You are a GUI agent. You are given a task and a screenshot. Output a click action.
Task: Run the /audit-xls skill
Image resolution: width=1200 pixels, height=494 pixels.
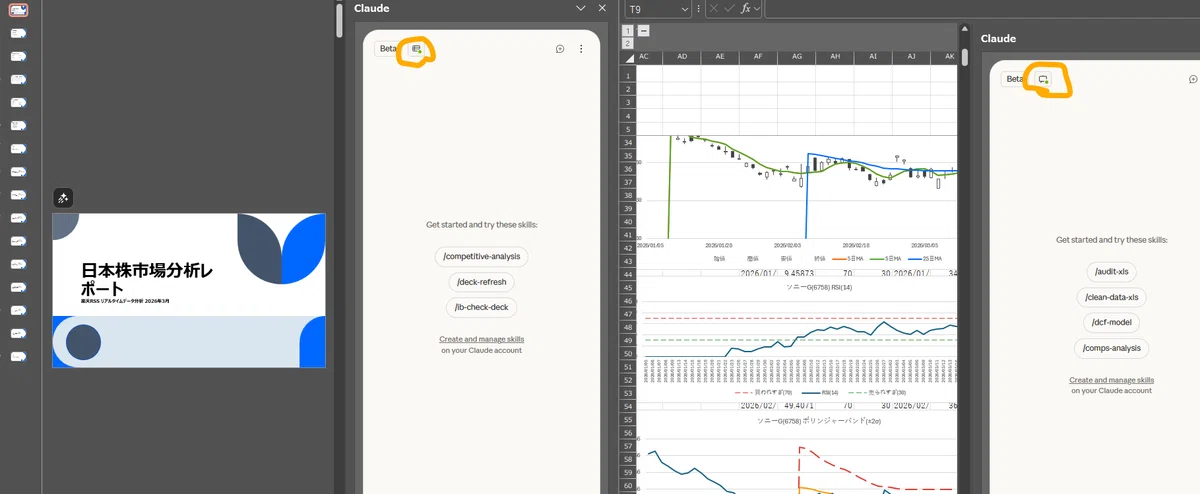(1112, 271)
